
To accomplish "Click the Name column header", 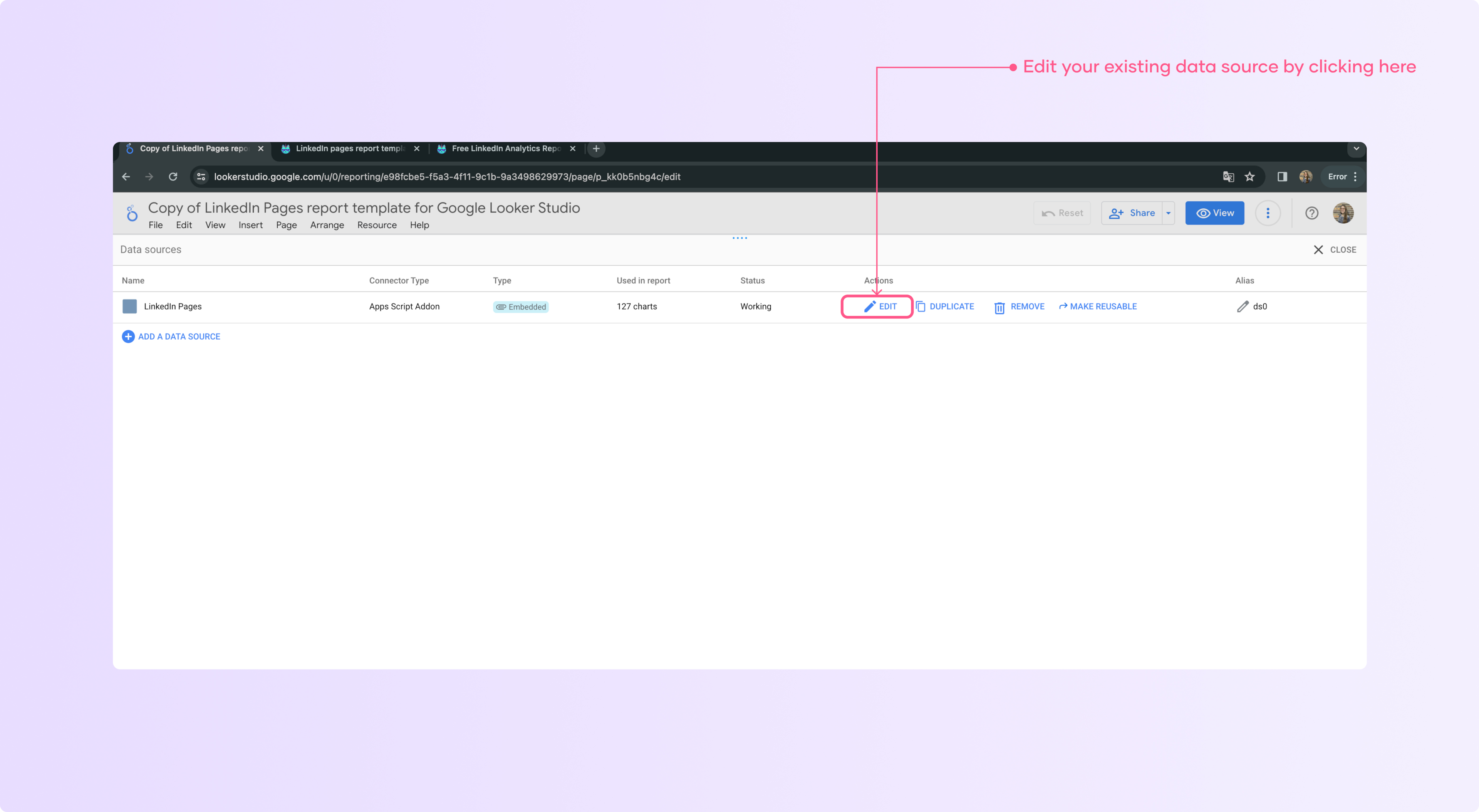I will coord(133,281).
